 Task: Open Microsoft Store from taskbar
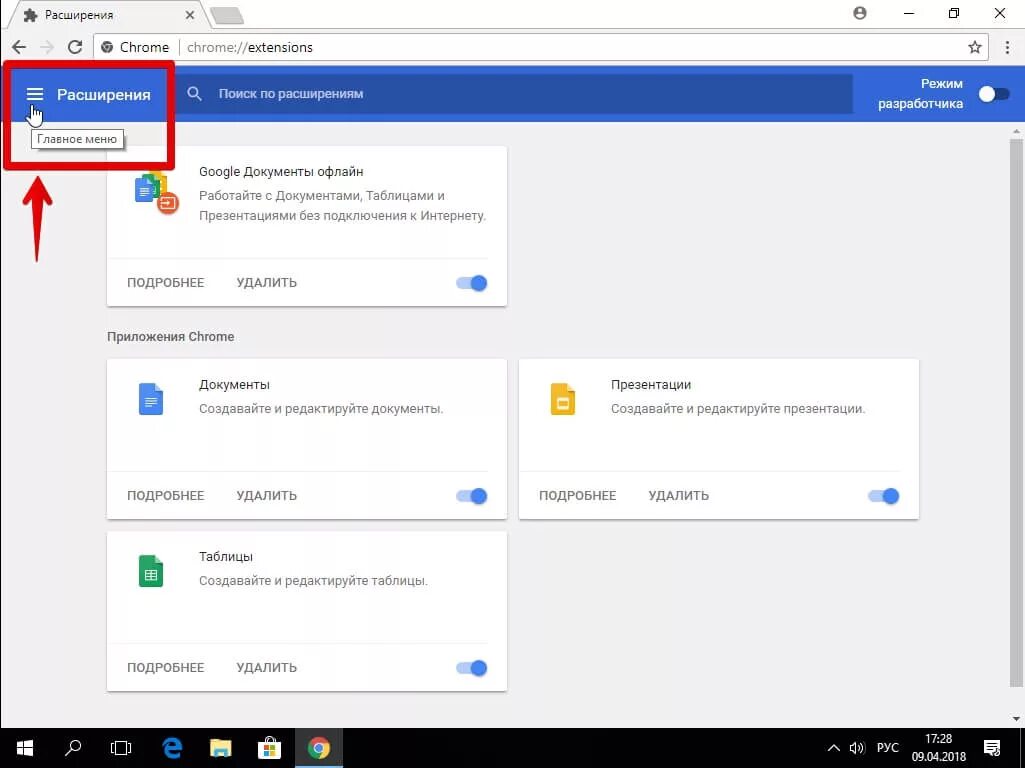click(x=269, y=748)
